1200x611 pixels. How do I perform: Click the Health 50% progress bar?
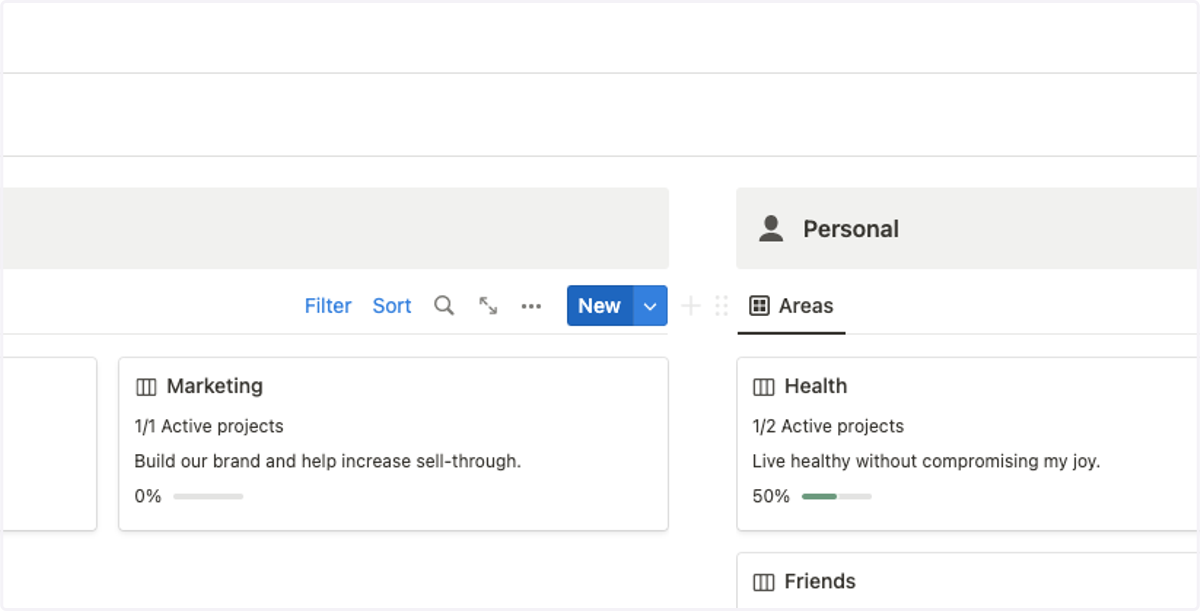tap(836, 496)
